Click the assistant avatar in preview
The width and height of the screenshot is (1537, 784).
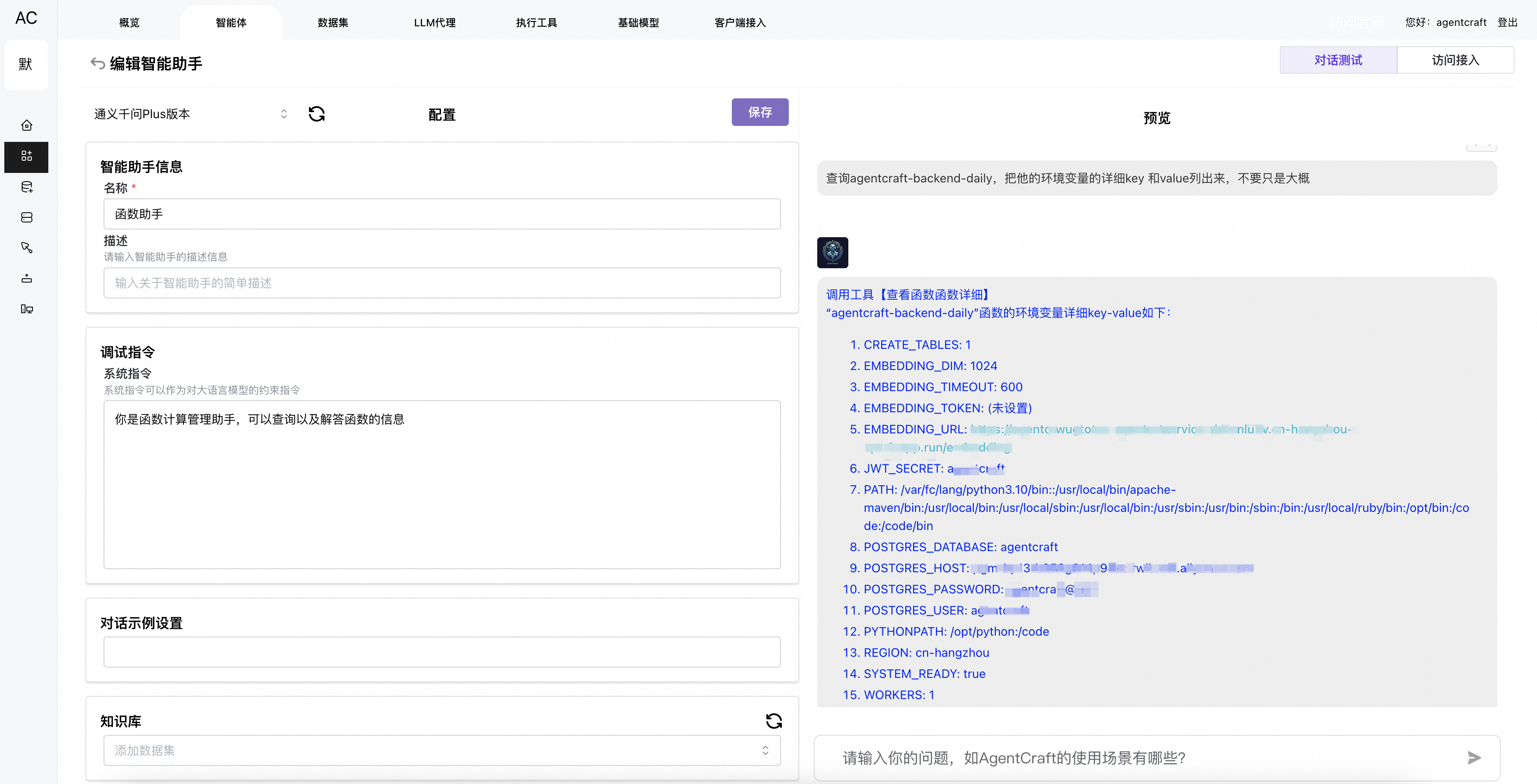(x=832, y=253)
